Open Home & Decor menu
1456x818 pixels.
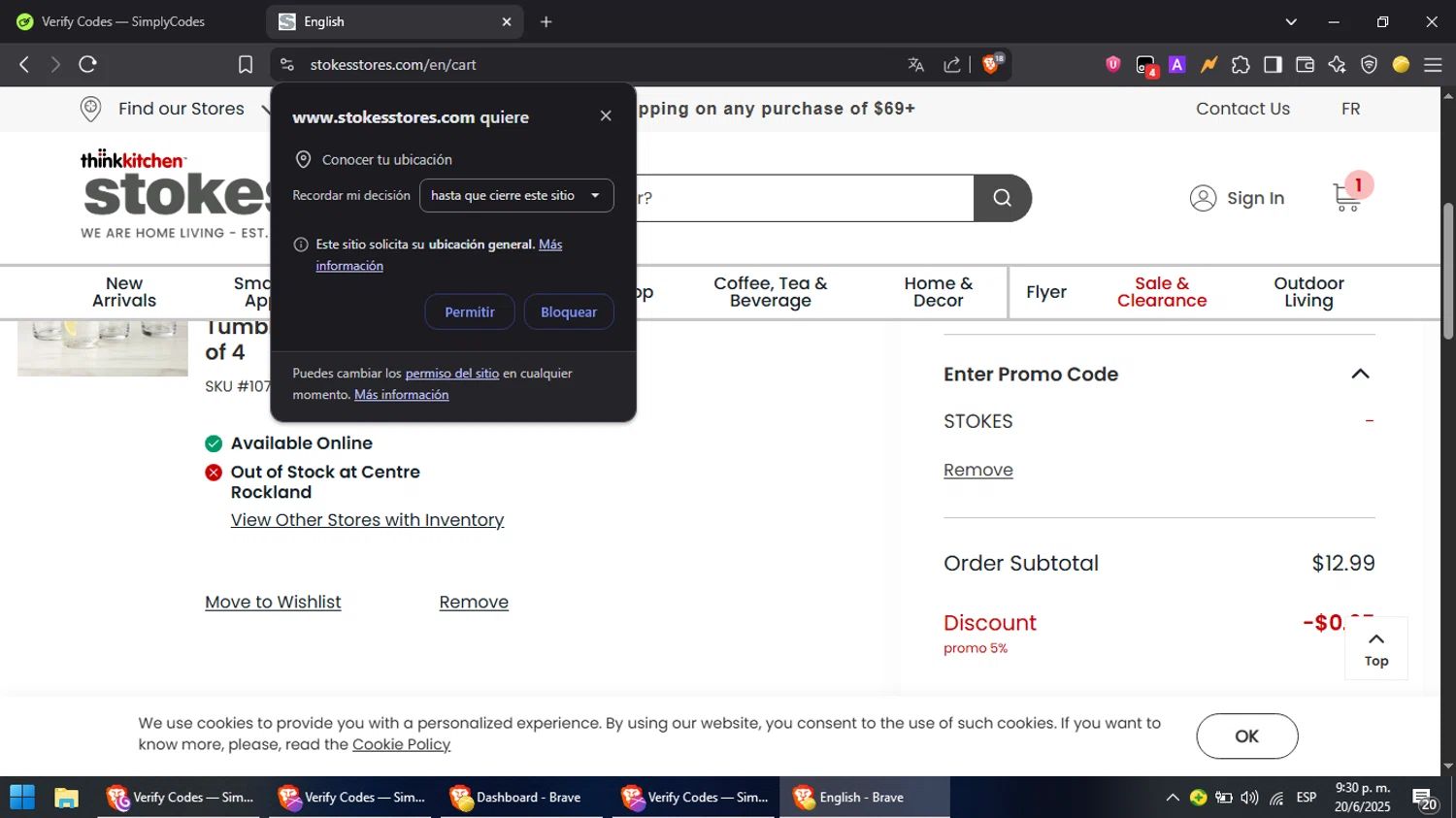click(939, 292)
